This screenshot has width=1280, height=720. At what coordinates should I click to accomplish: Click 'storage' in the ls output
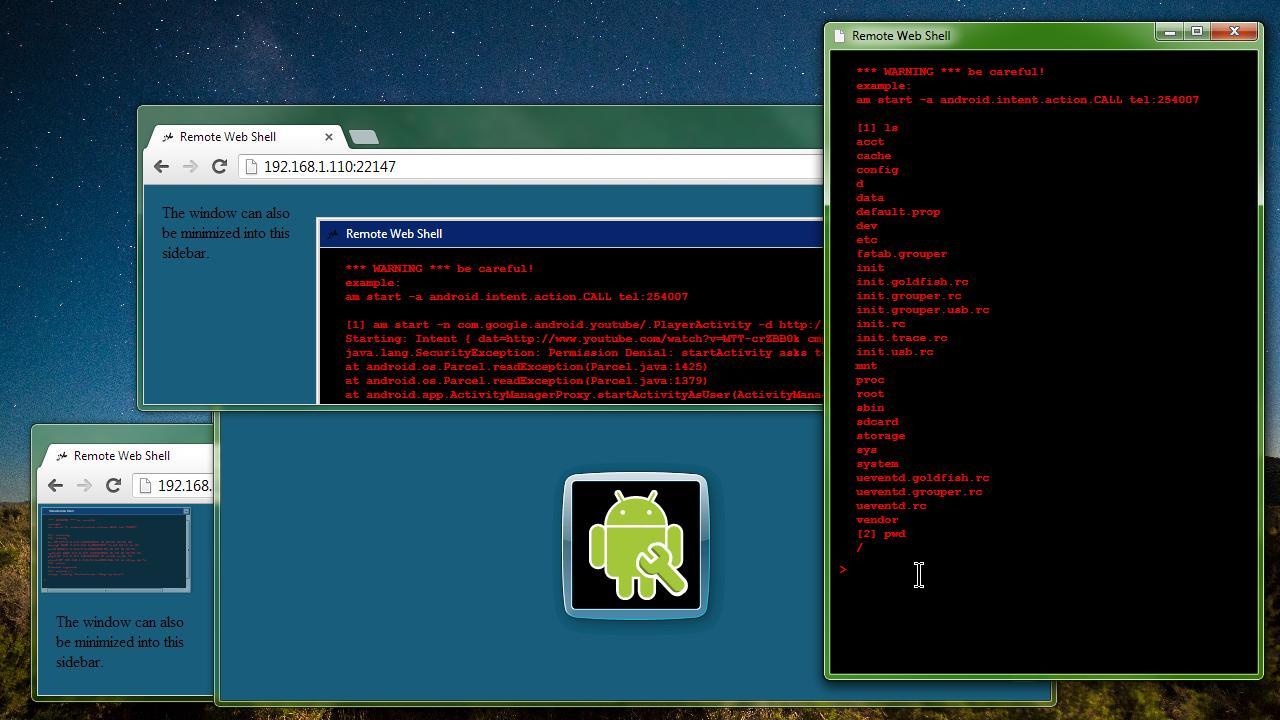pyautogui.click(x=880, y=436)
